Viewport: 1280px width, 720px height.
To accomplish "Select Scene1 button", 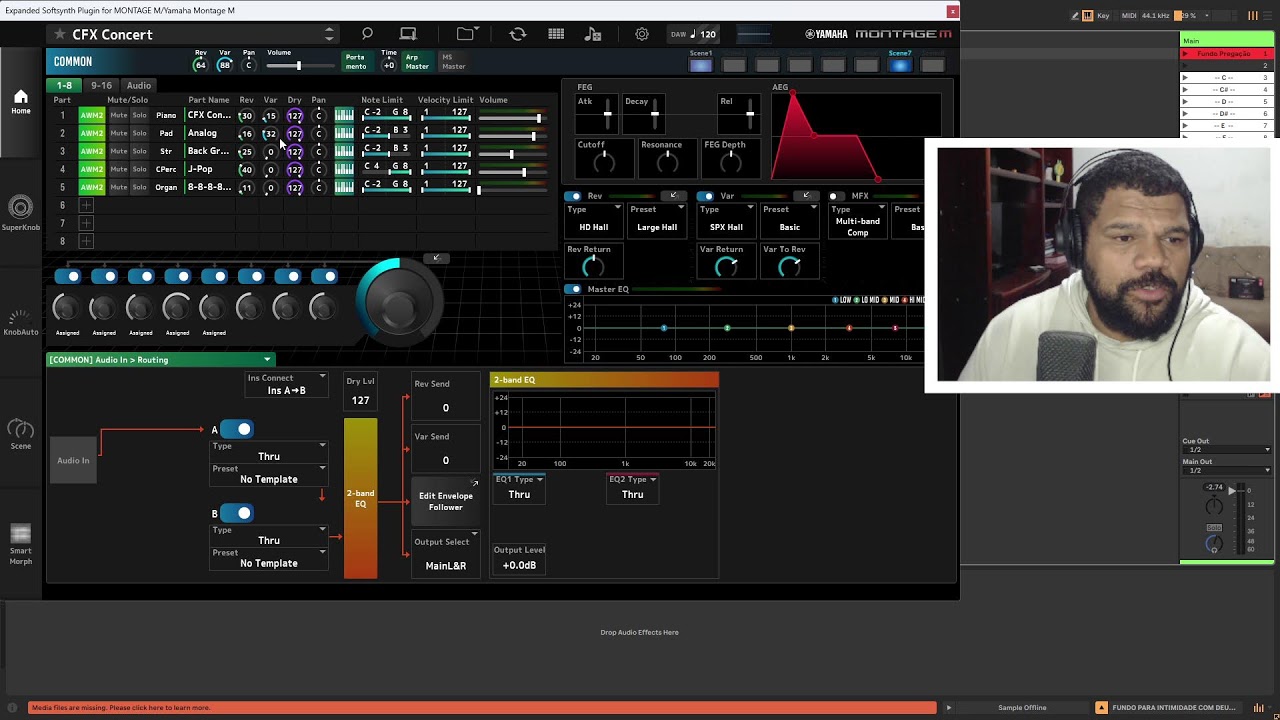I will pos(701,65).
